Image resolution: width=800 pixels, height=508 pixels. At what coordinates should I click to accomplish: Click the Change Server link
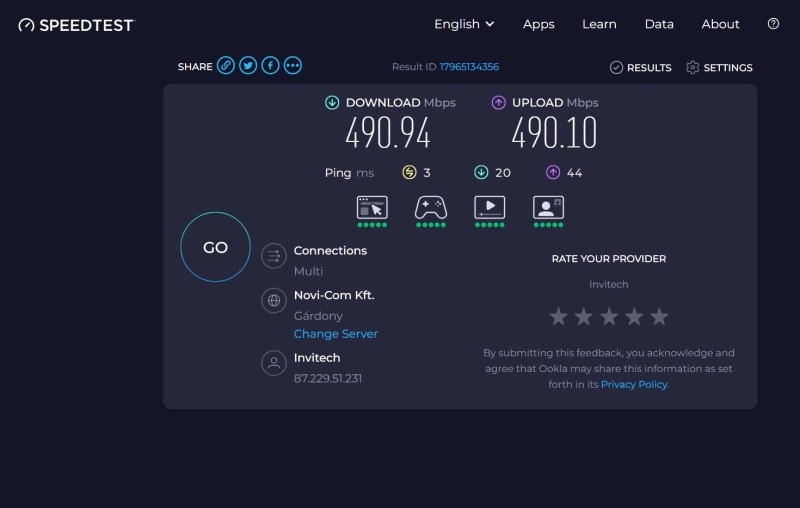pos(336,334)
